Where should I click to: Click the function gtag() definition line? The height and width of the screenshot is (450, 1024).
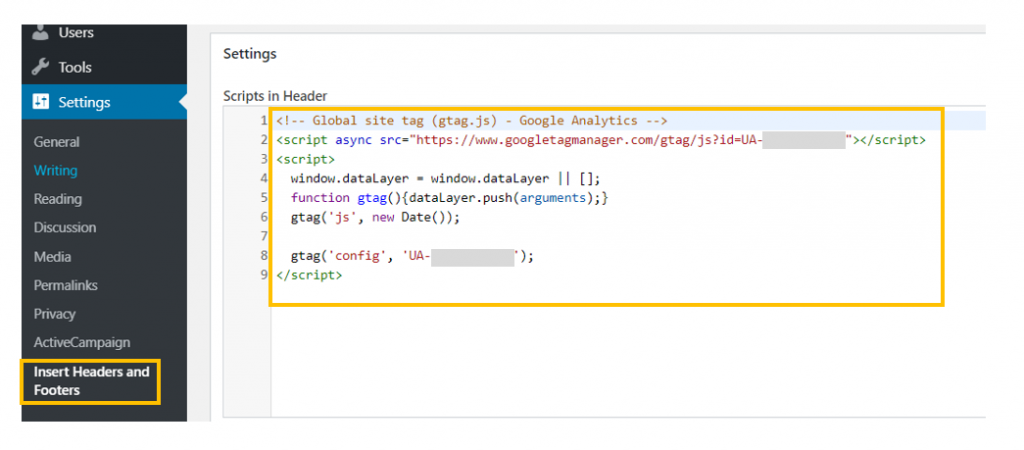click(449, 198)
